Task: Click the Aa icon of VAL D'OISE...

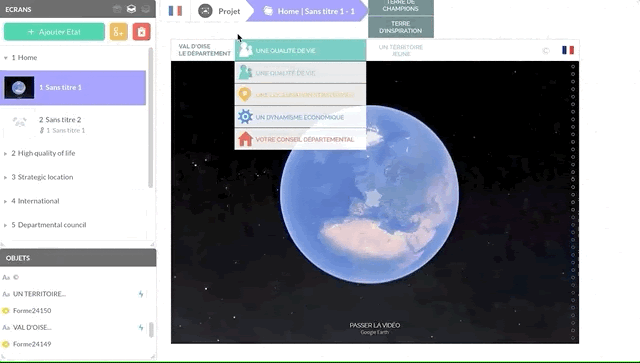Action: [x=6, y=327]
